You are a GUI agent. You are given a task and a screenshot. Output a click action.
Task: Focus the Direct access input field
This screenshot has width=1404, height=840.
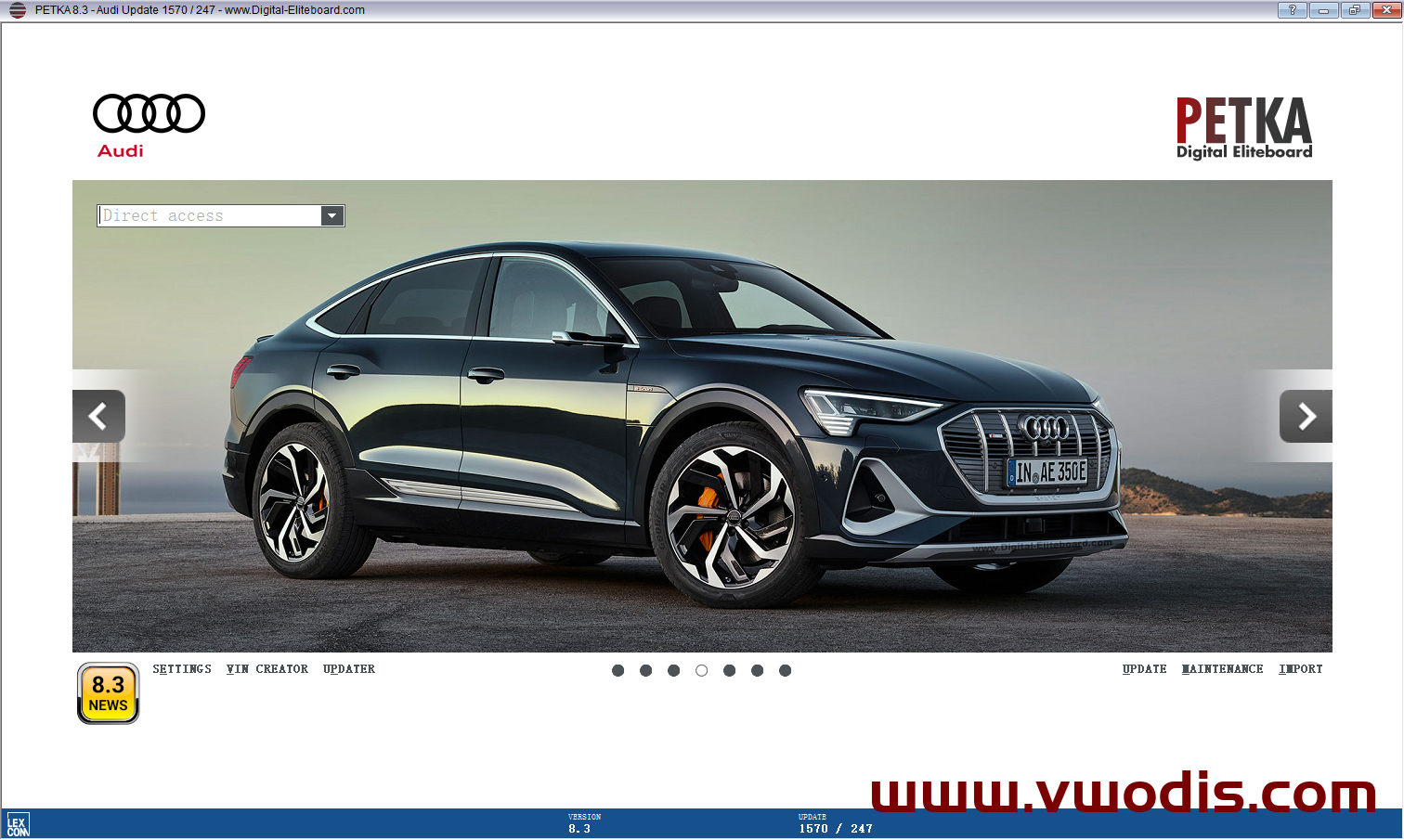tap(210, 216)
